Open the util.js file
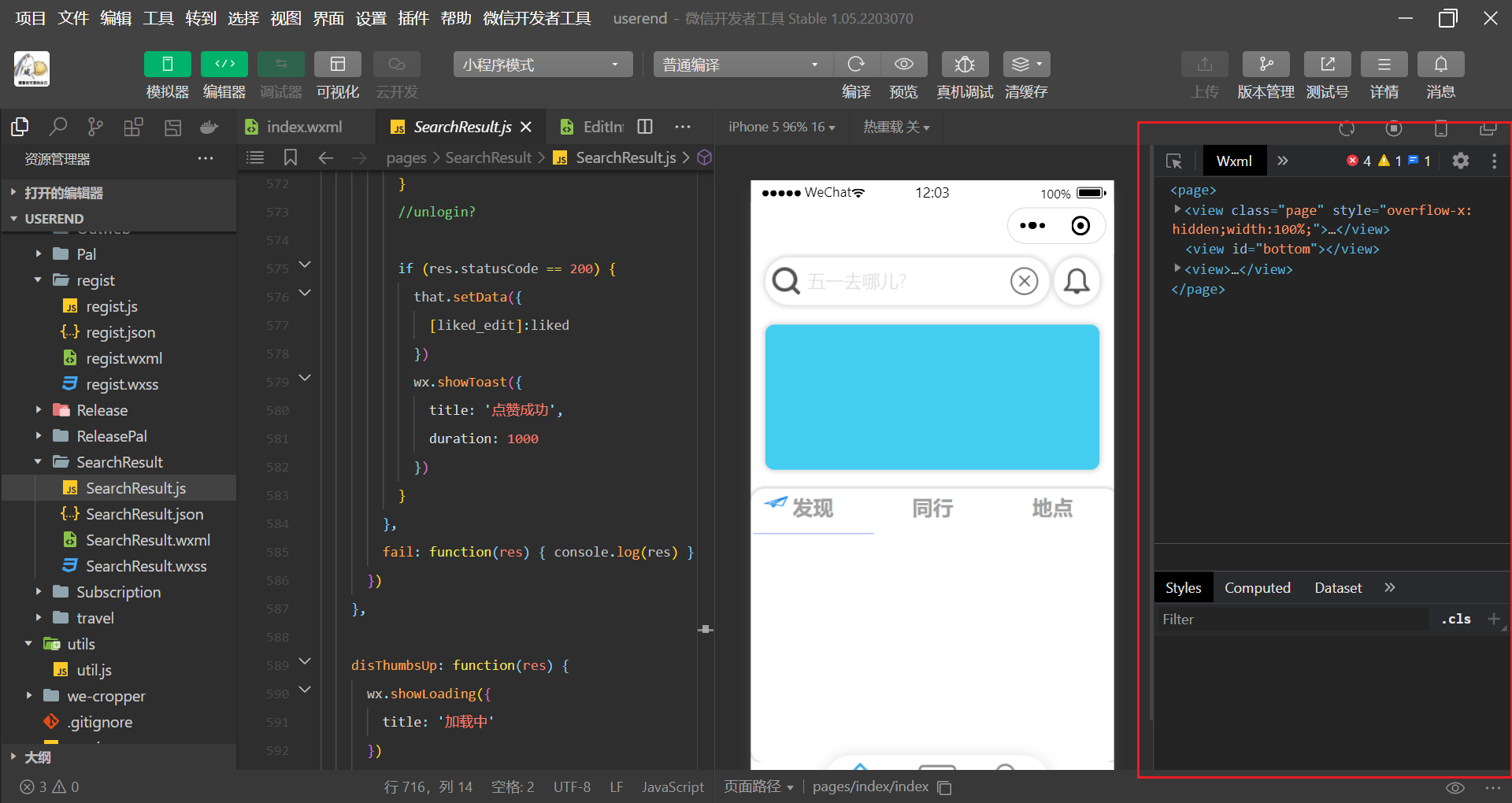 coord(94,670)
